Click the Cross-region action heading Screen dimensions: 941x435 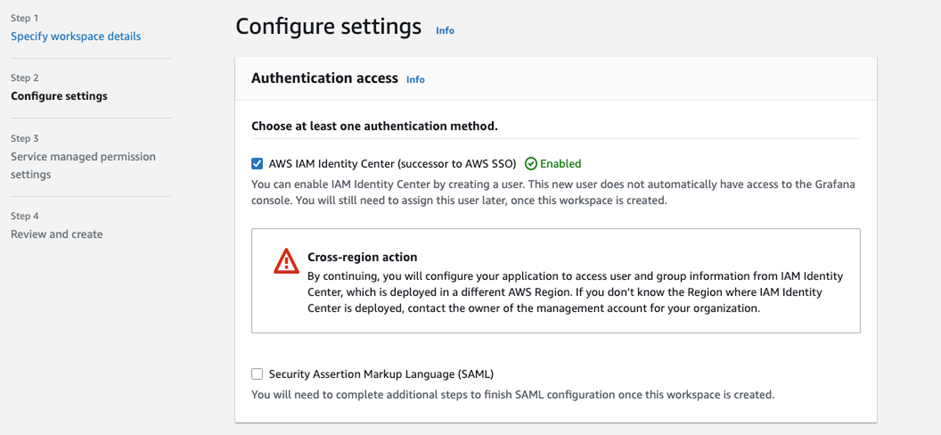point(362,257)
